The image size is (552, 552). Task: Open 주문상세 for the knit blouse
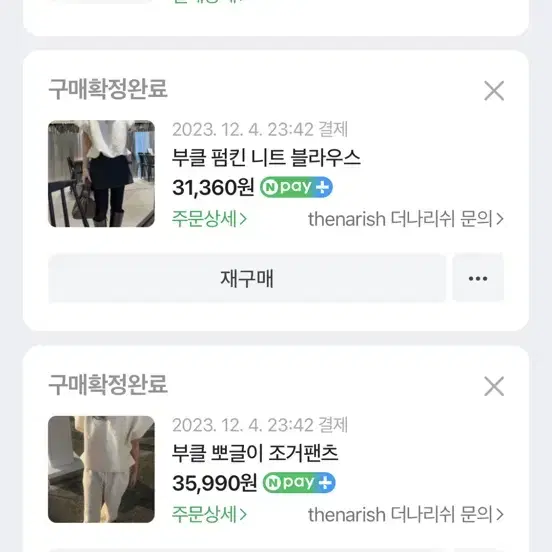[209, 219]
